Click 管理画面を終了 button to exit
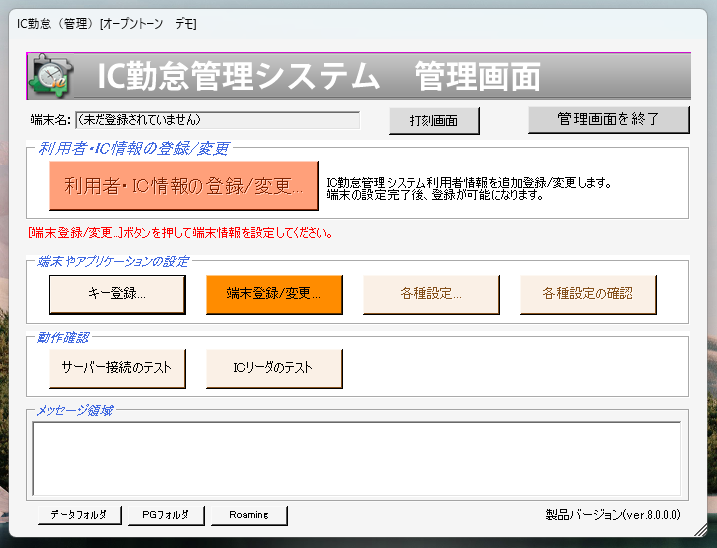The image size is (717, 548). click(x=608, y=120)
